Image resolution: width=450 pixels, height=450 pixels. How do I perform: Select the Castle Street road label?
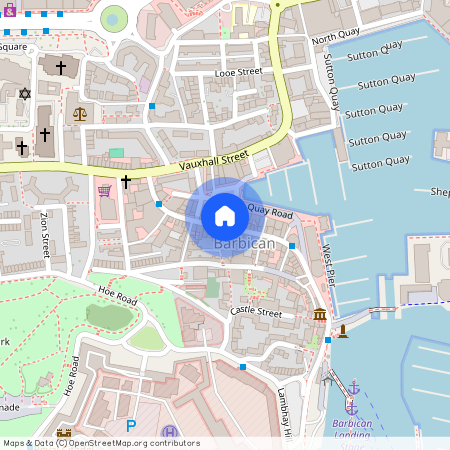(256, 312)
